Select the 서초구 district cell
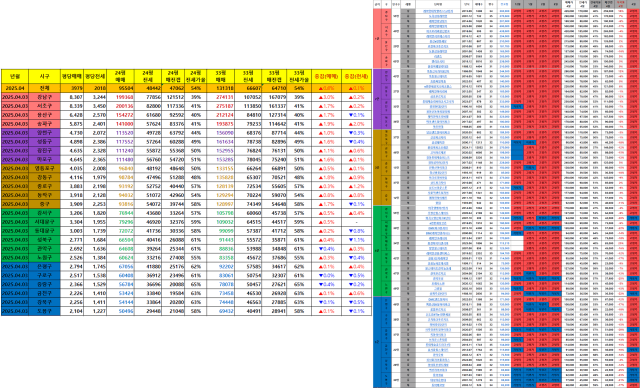Screen dimensions: 640x388 coord(44,106)
